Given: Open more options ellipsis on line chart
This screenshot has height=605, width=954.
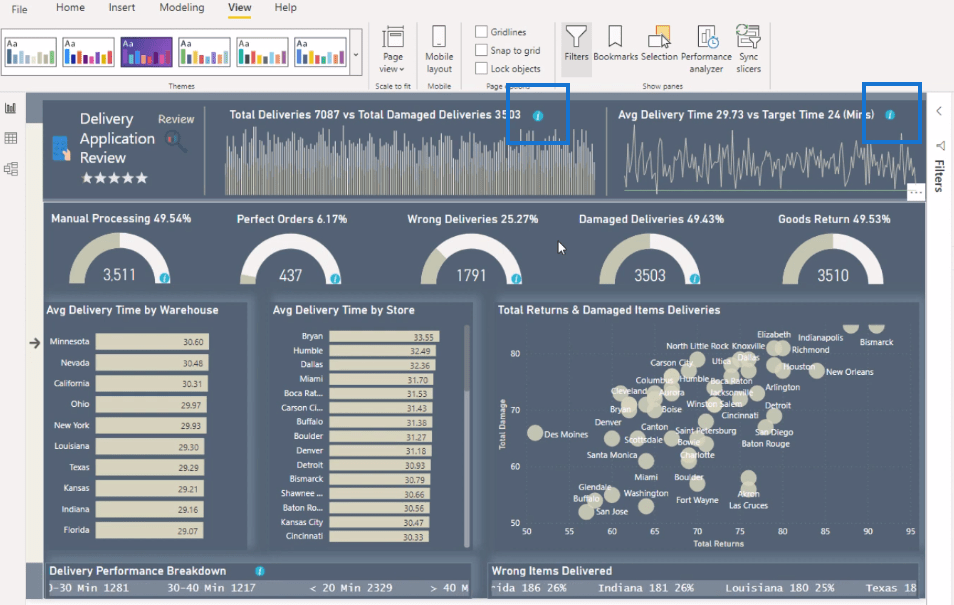Looking at the screenshot, I should tap(916, 192).
